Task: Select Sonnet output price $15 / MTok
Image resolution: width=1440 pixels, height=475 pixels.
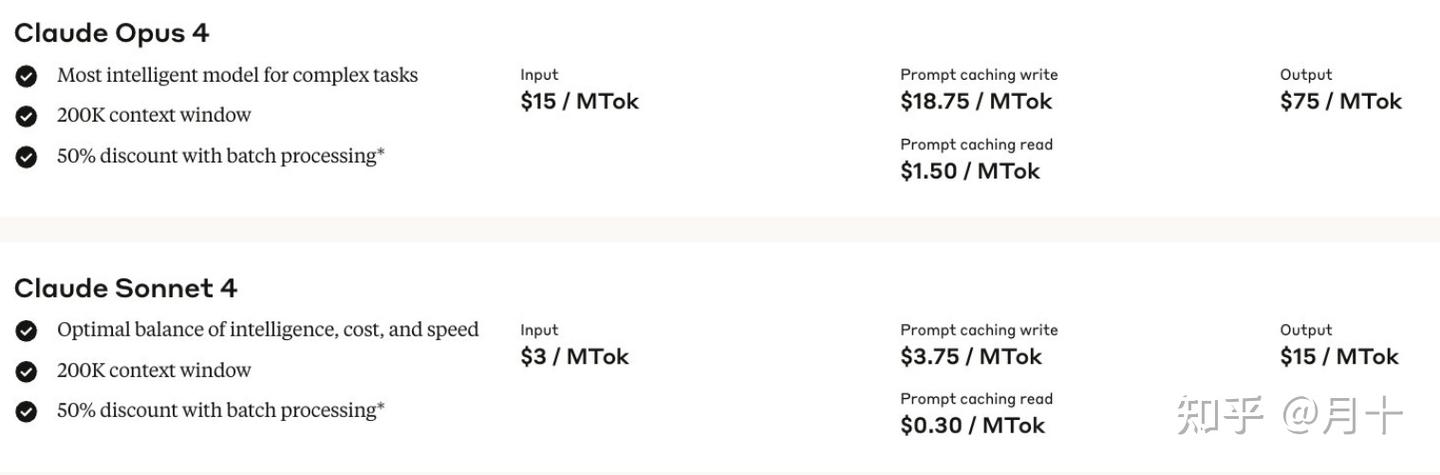Action: point(1339,356)
